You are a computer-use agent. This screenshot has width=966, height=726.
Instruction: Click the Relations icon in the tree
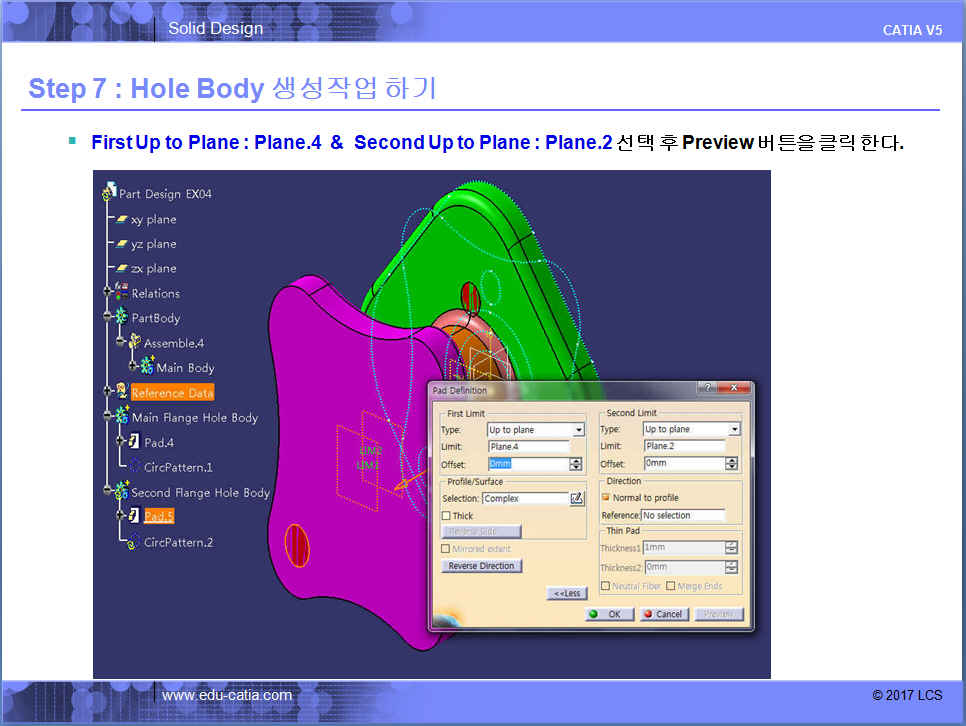pyautogui.click(x=121, y=293)
